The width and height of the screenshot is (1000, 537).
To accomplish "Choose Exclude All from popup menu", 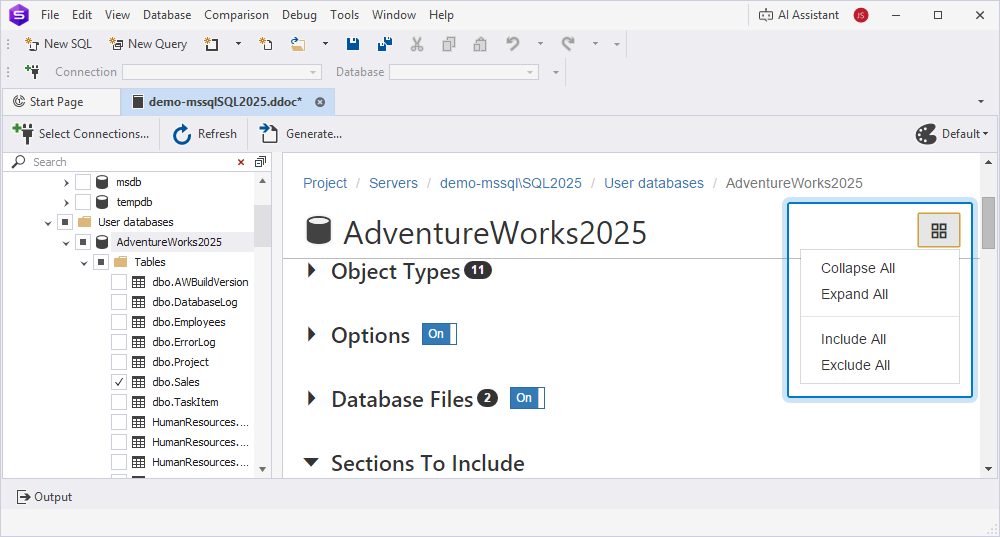I will 855,365.
